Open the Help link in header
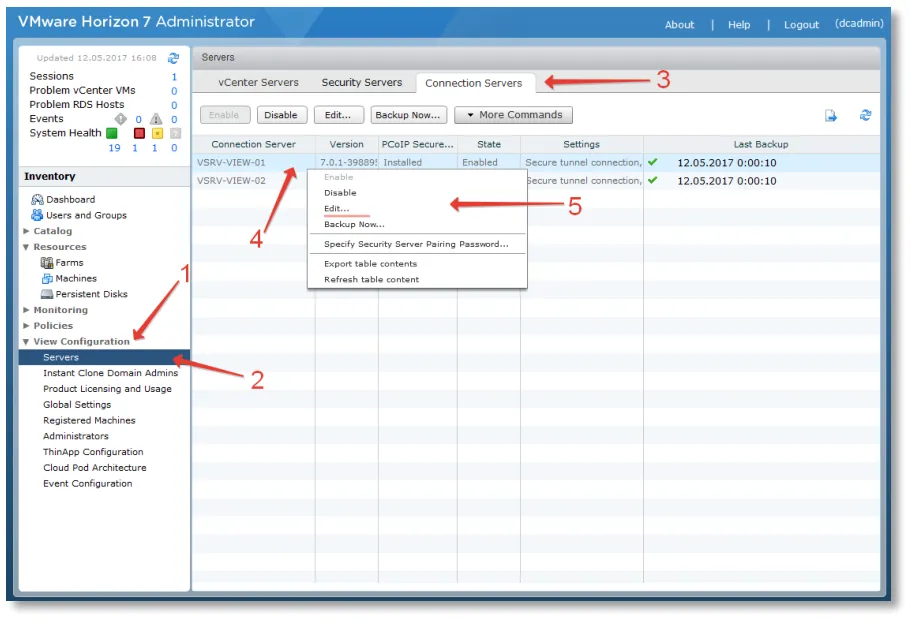Image resolution: width=910 pixels, height=620 pixels. pos(739,24)
